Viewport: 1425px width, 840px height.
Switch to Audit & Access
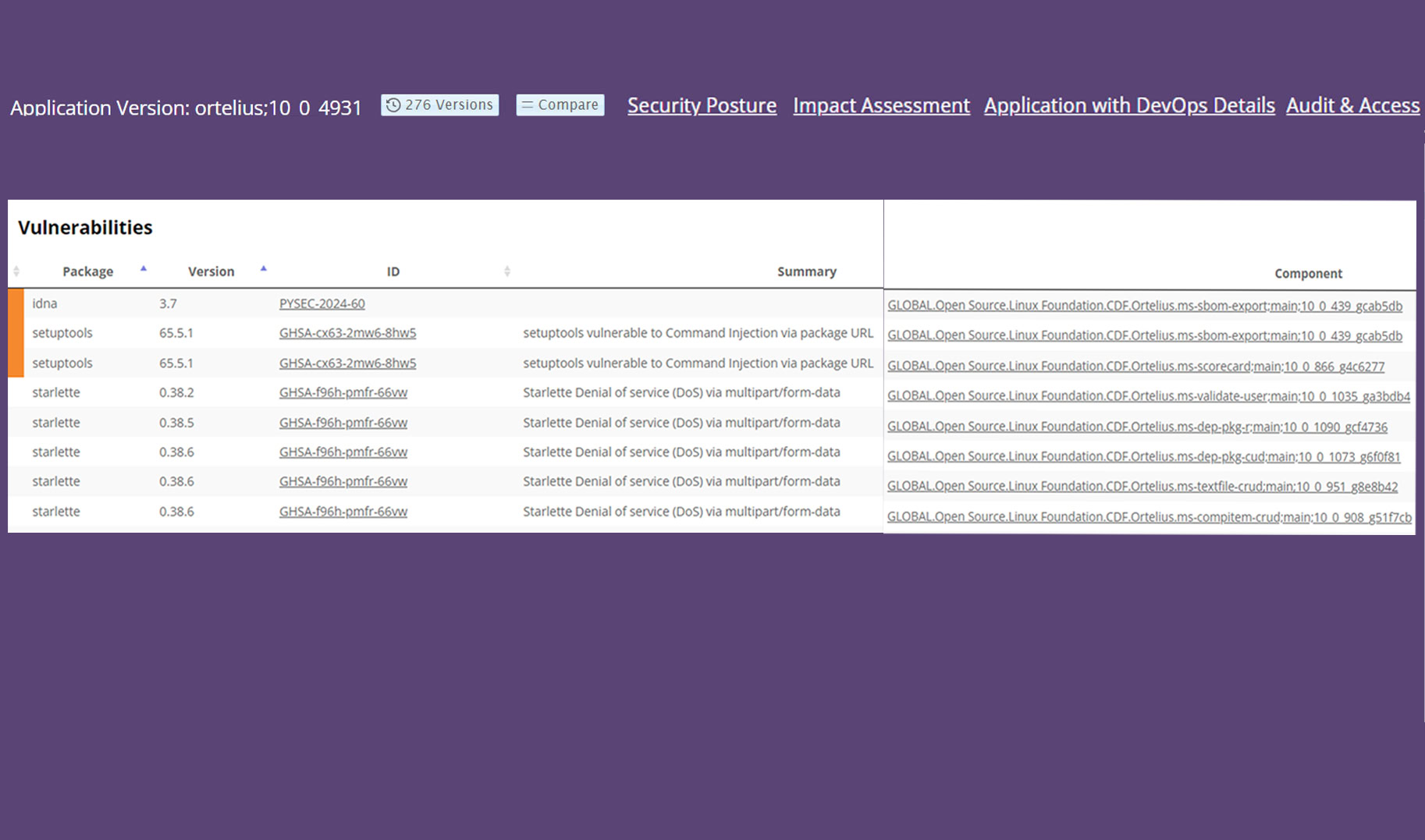coord(1352,105)
